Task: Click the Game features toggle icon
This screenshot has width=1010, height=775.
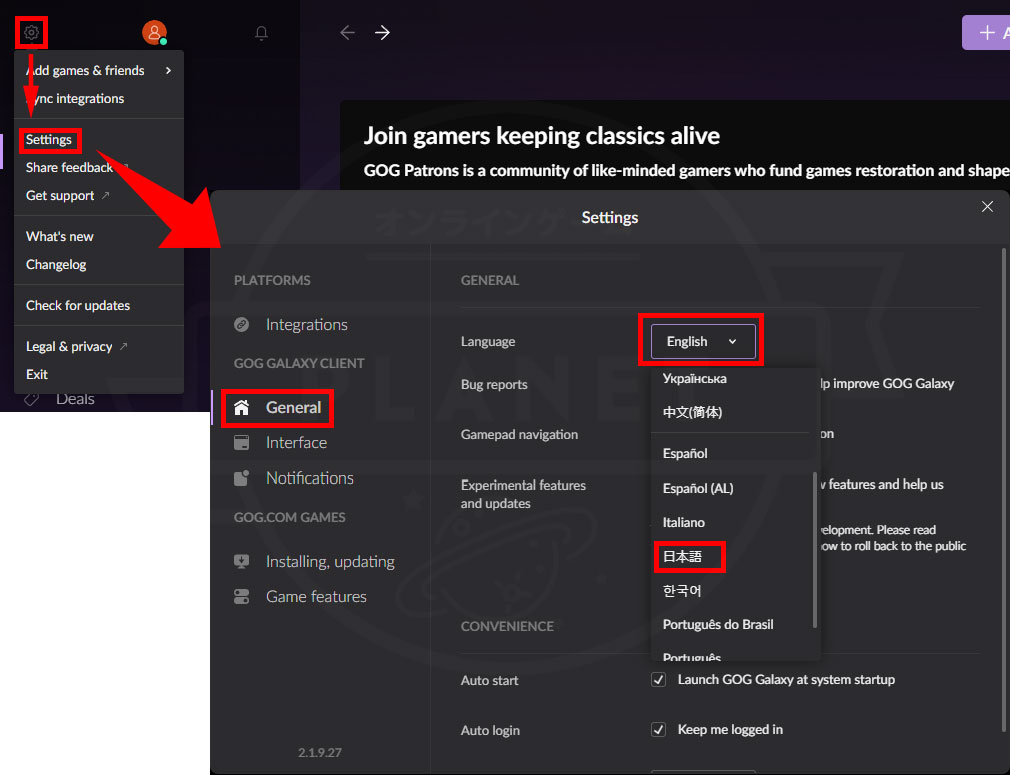Action: coord(242,597)
